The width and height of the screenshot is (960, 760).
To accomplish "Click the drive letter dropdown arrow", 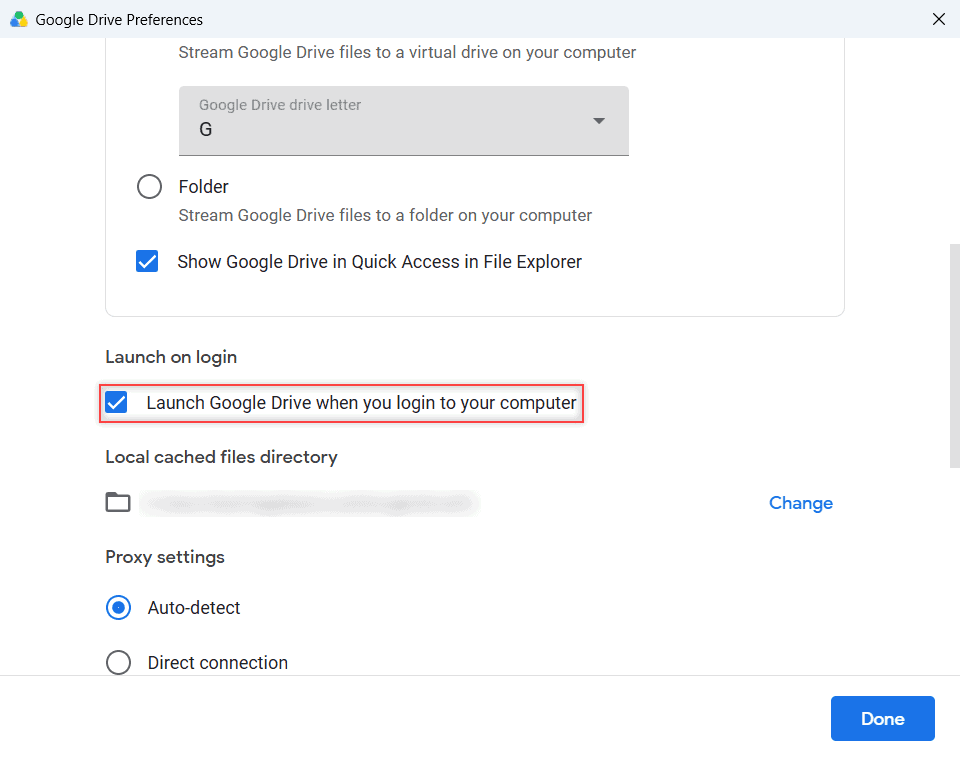I will pos(599,121).
